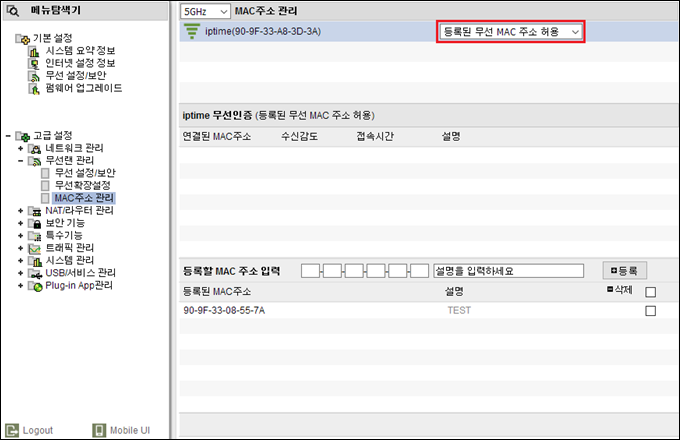Screen dimensions: 680x440
Task: Click the USB/서비스 관리 USB icon
Action: pos(35,274)
